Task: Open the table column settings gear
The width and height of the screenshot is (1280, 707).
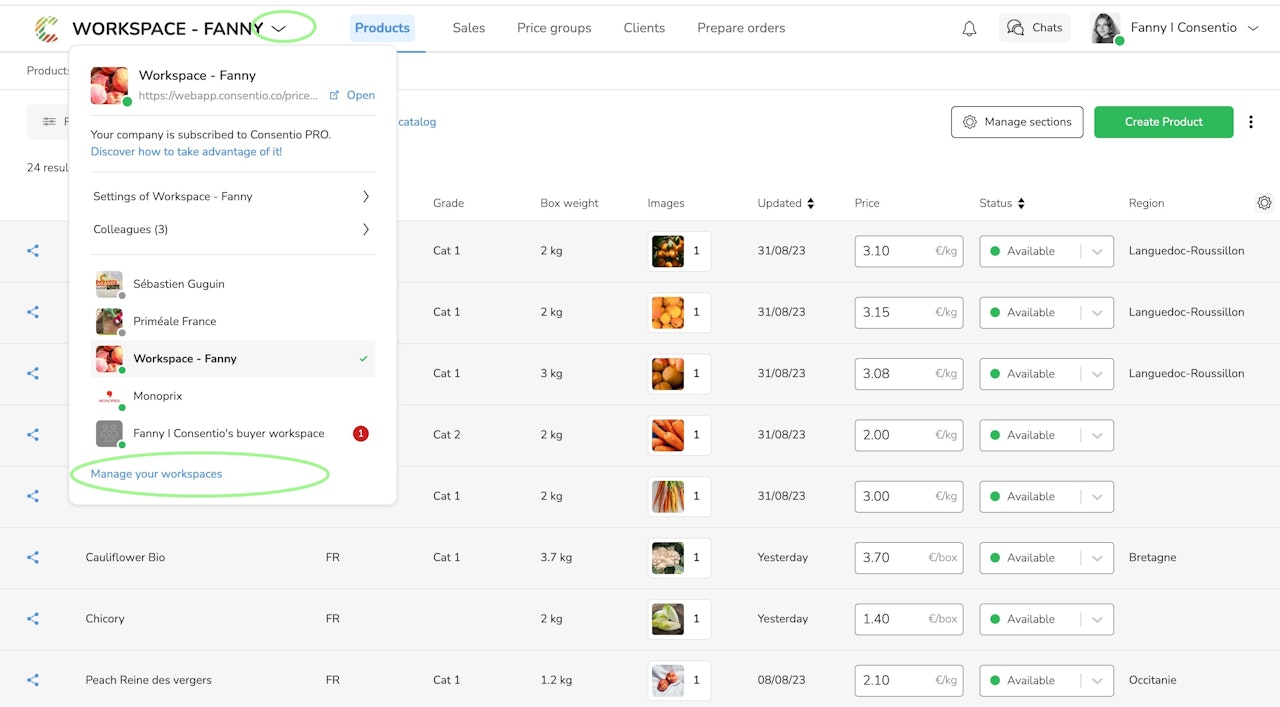Action: point(1264,203)
